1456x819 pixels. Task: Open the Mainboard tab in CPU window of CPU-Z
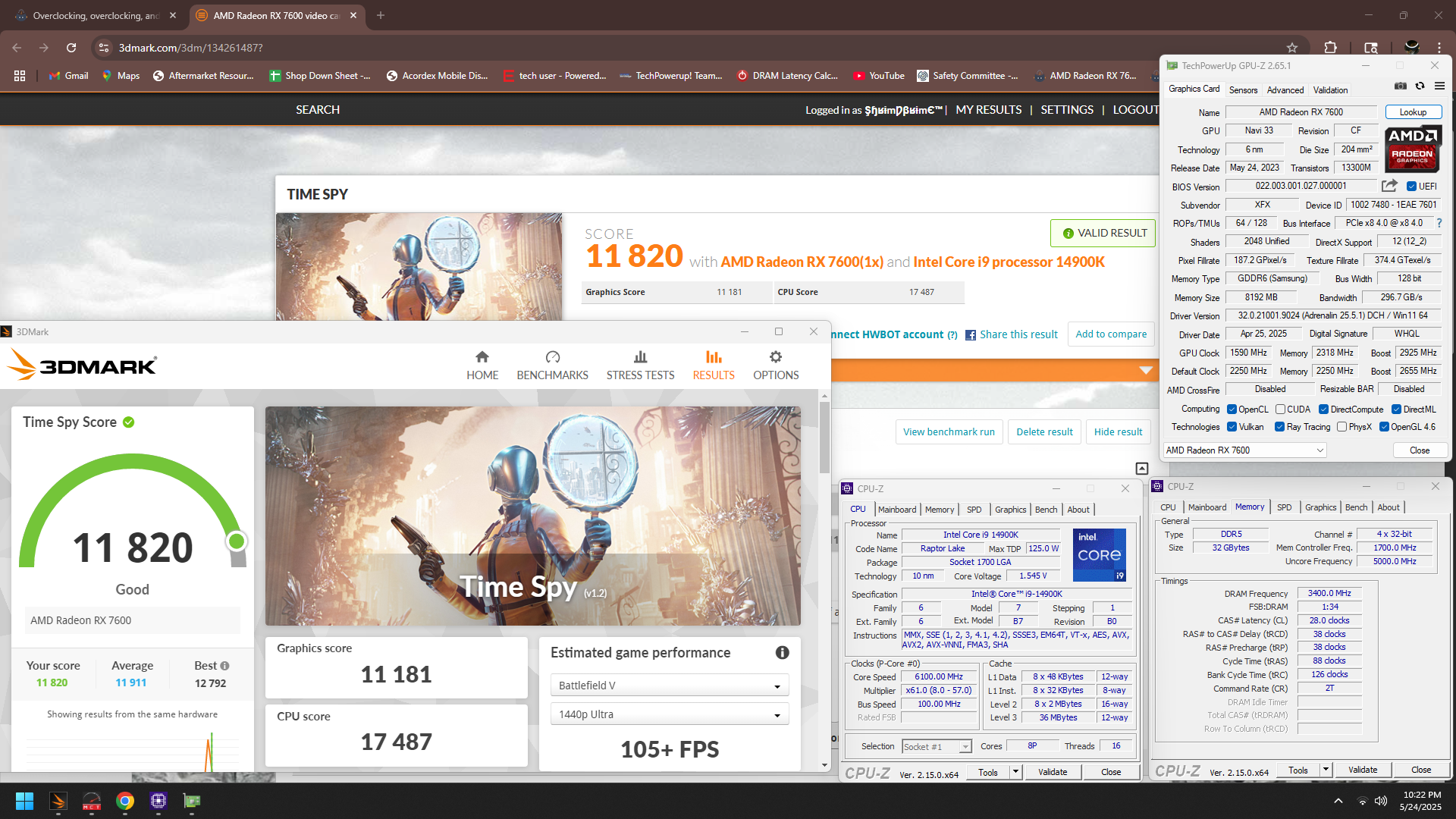(897, 510)
